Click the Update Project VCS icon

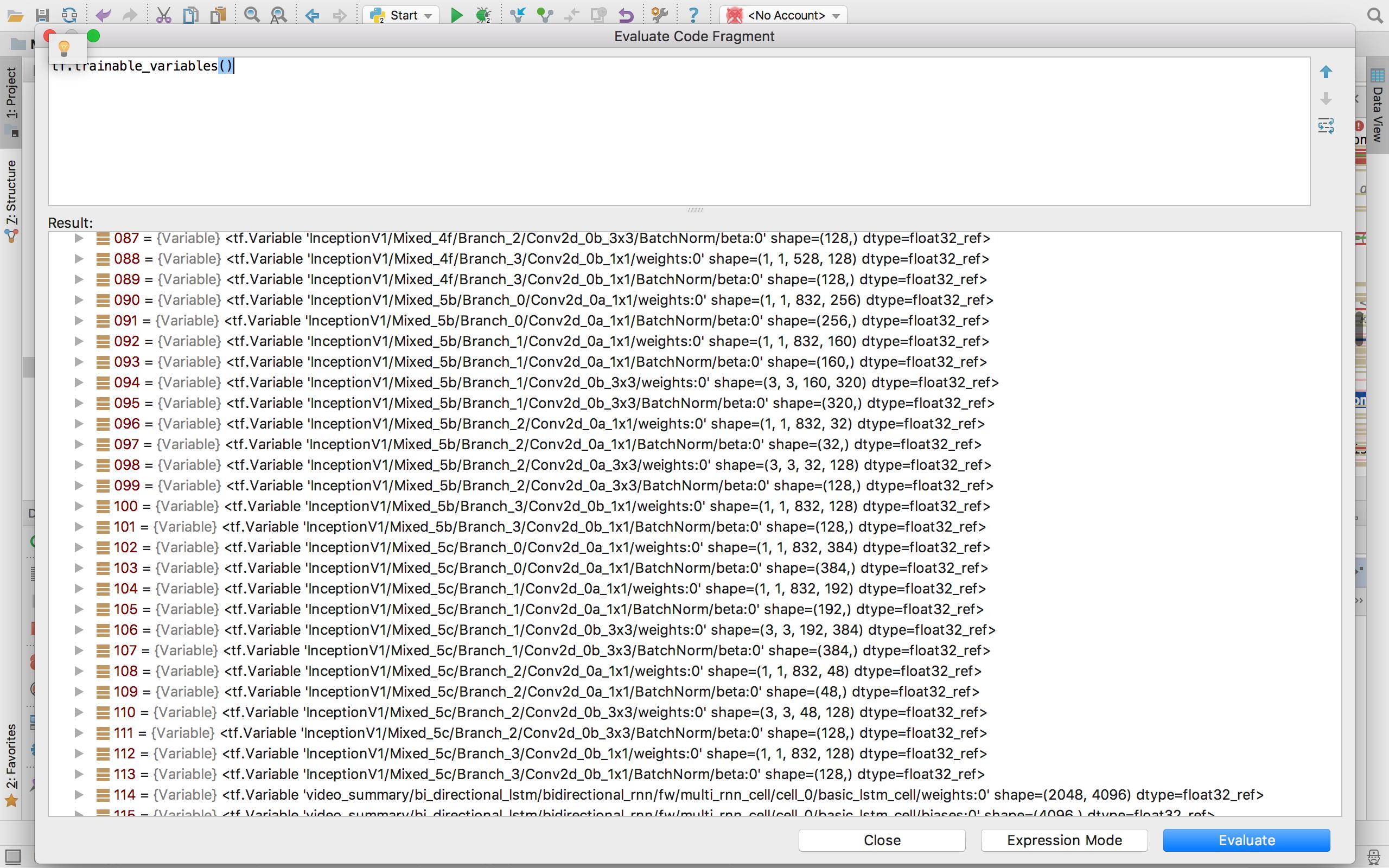[x=518, y=15]
